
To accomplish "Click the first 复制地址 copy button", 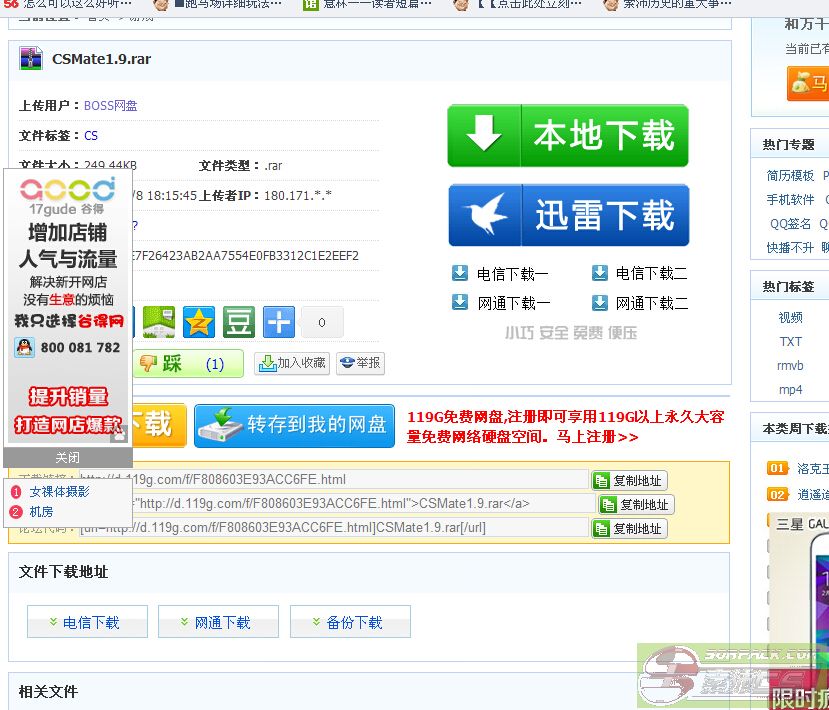I will click(x=629, y=480).
